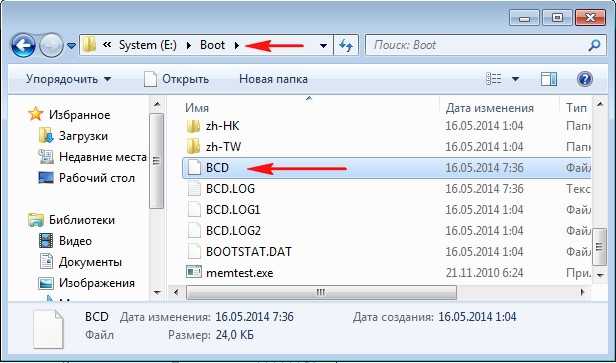This screenshot has height=363, width=616.
Task: Open Изображения library
Action: coord(97,283)
